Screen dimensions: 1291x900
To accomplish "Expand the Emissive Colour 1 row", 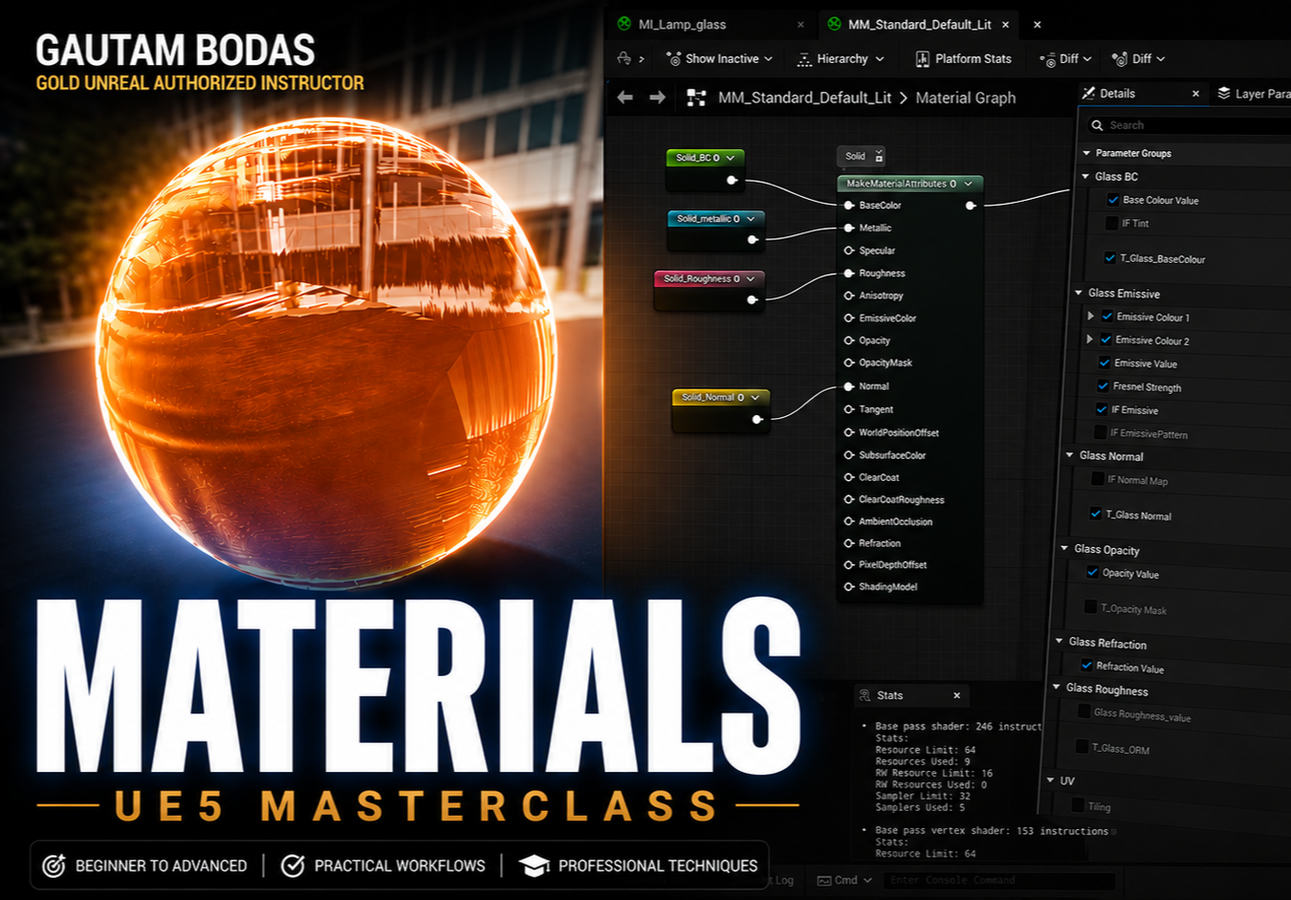I will tap(1091, 316).
